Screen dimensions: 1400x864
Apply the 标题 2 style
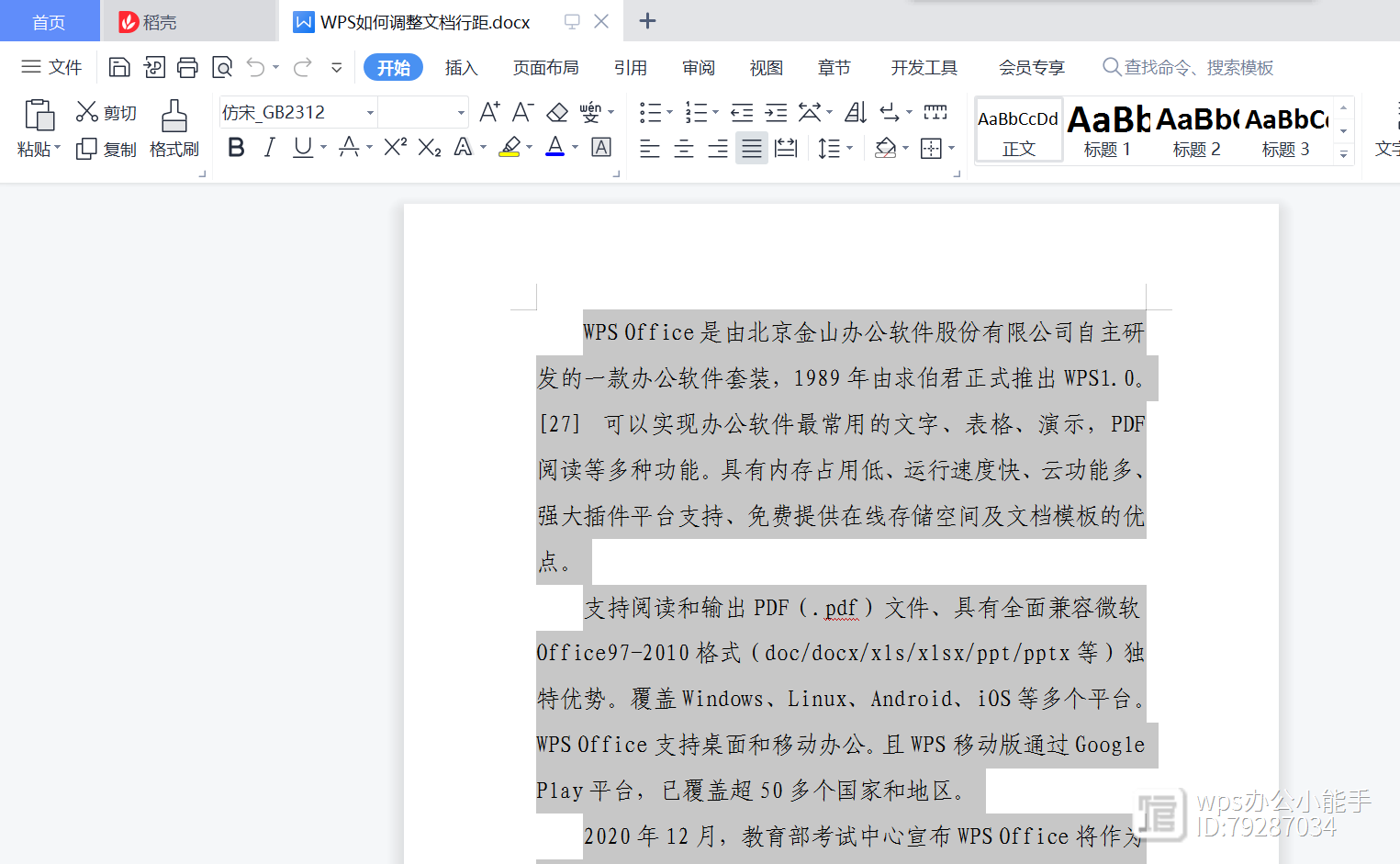pyautogui.click(x=1197, y=130)
